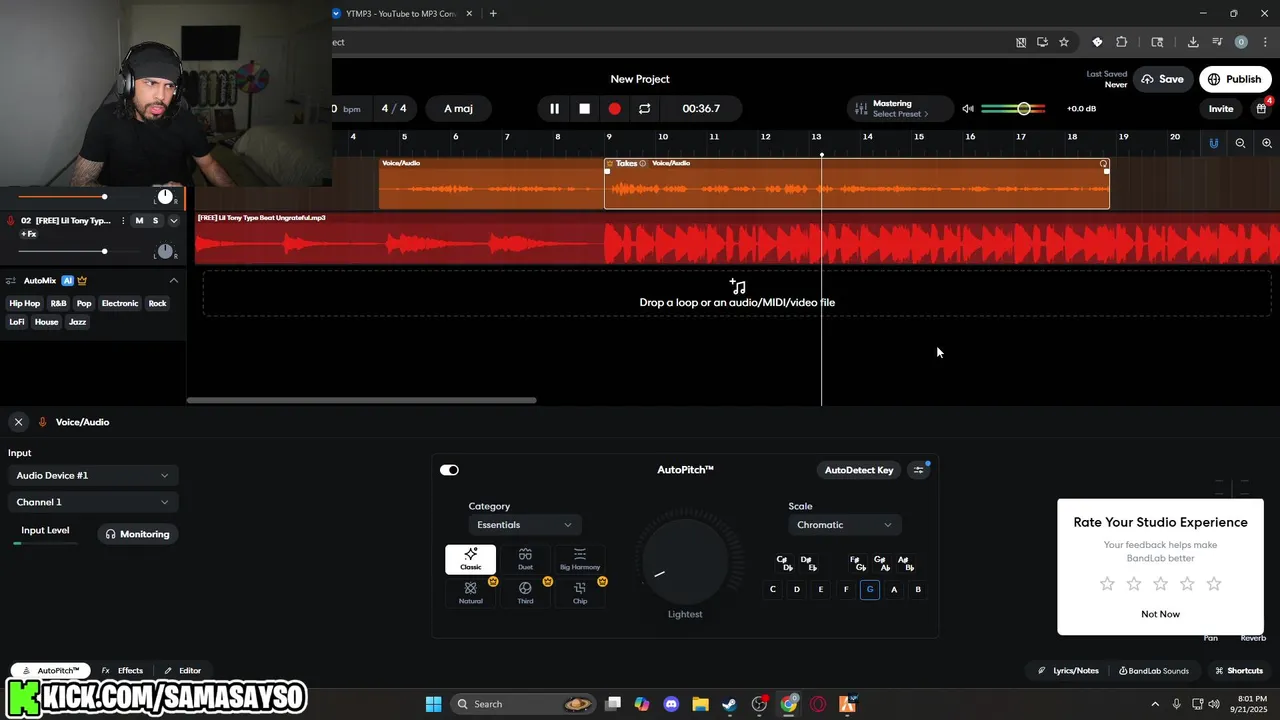Screen dimensions: 1280x720
Task: Open the Channel 1 dropdown
Action: click(x=93, y=502)
